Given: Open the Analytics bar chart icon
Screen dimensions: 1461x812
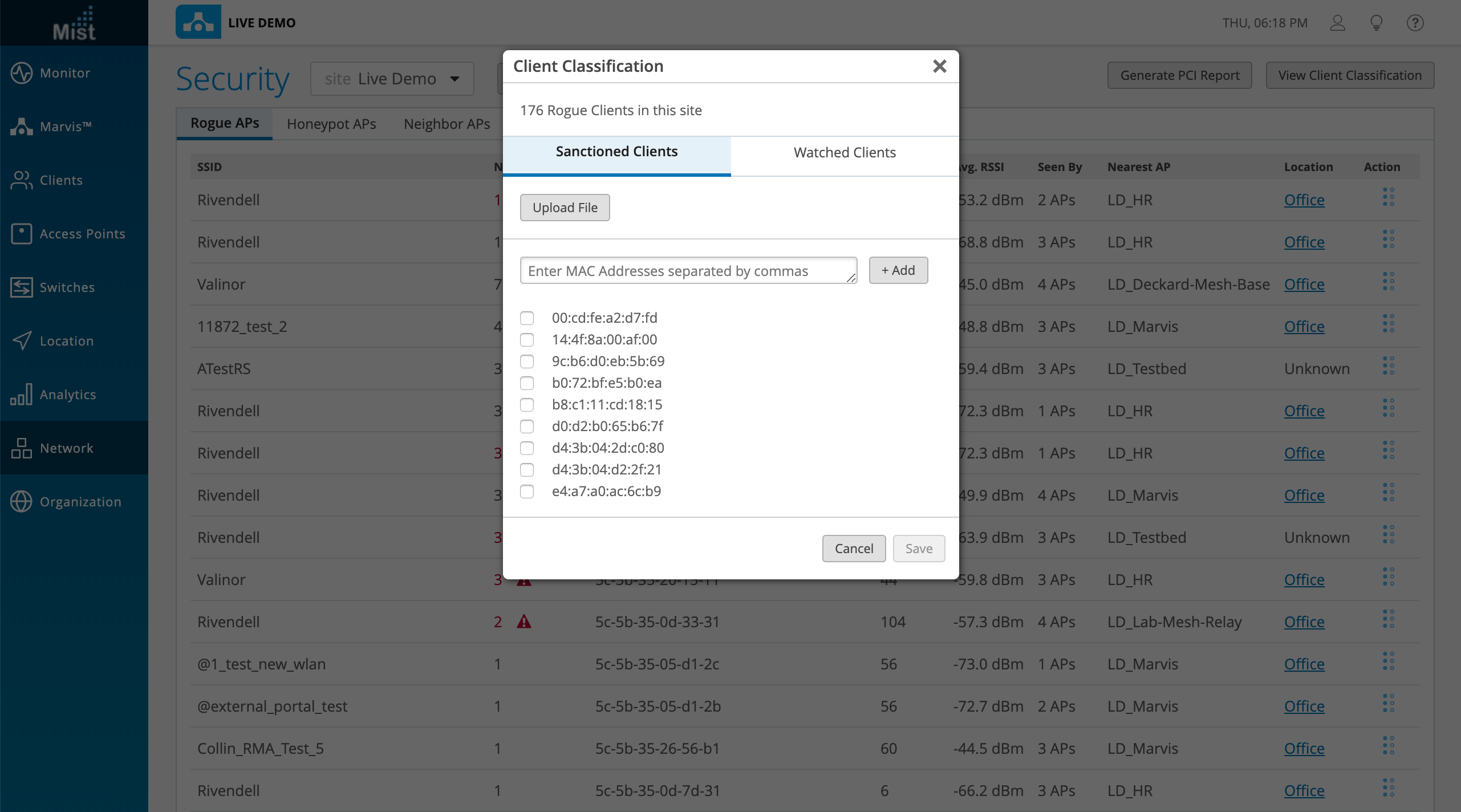Looking at the screenshot, I should tap(22, 395).
